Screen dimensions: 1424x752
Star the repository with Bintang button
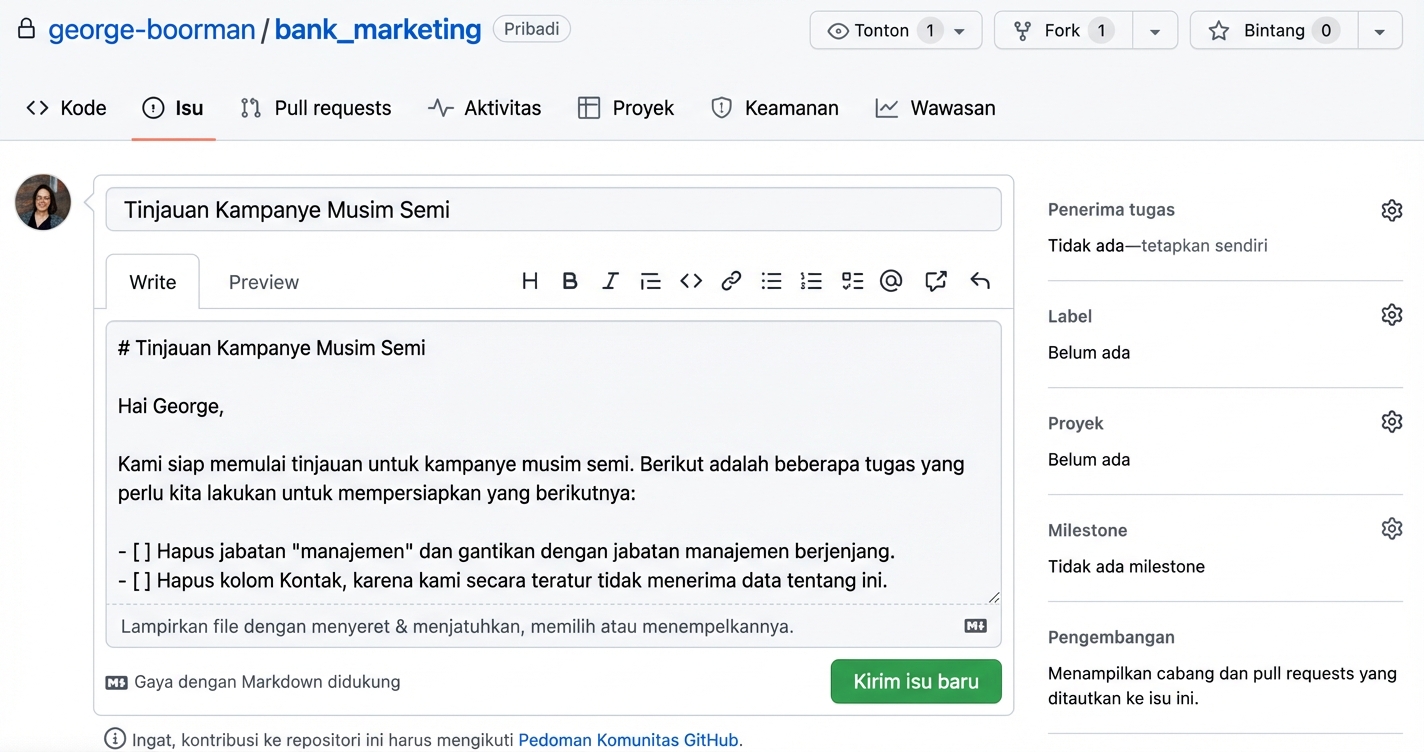pyautogui.click(x=1274, y=31)
